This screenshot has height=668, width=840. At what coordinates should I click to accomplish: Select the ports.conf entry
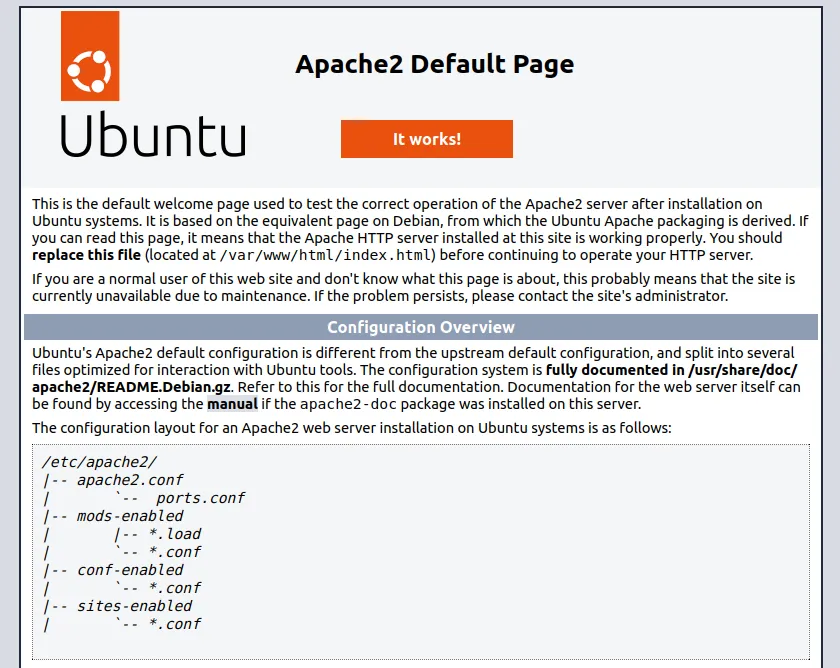point(199,497)
